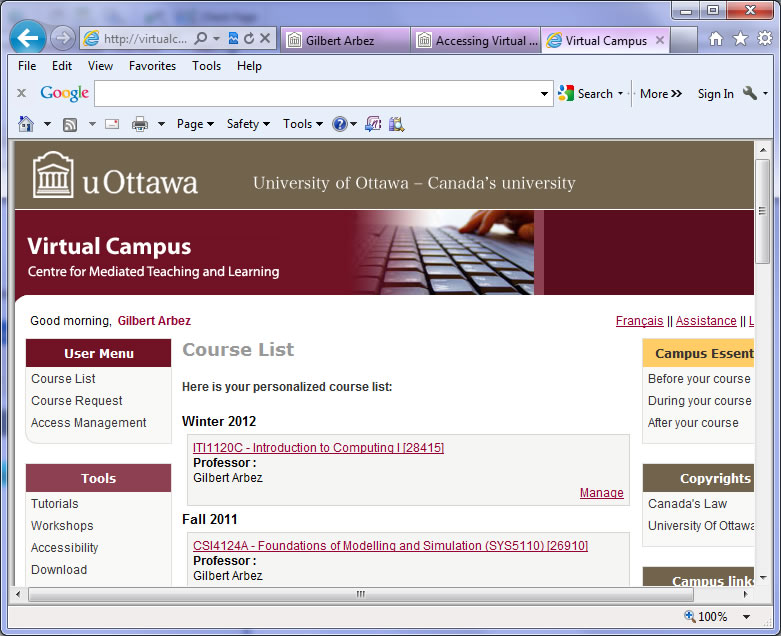781x636 pixels.
Task: Close the Virtual Campus tab
Action: [660, 40]
